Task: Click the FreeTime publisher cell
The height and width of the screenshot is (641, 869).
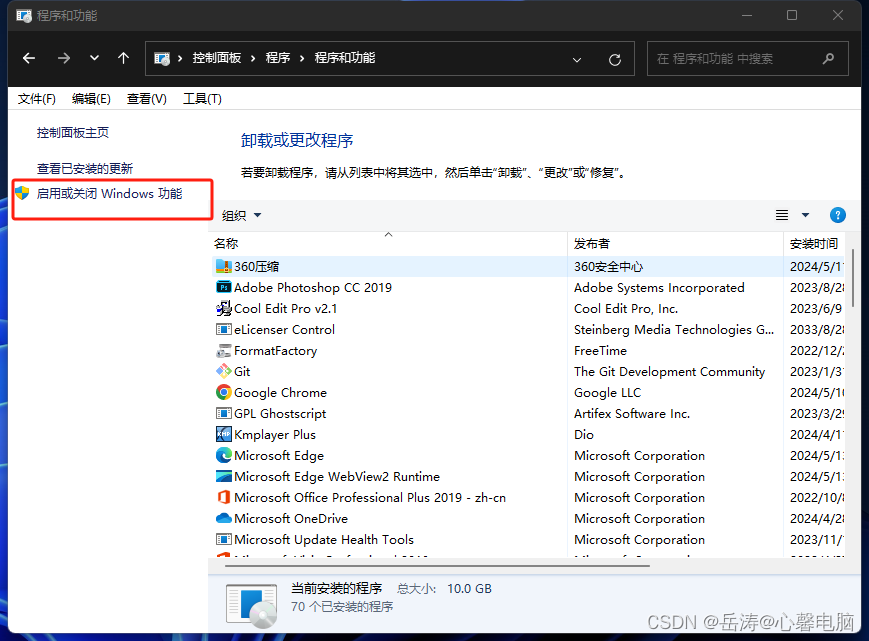Action: pos(600,351)
